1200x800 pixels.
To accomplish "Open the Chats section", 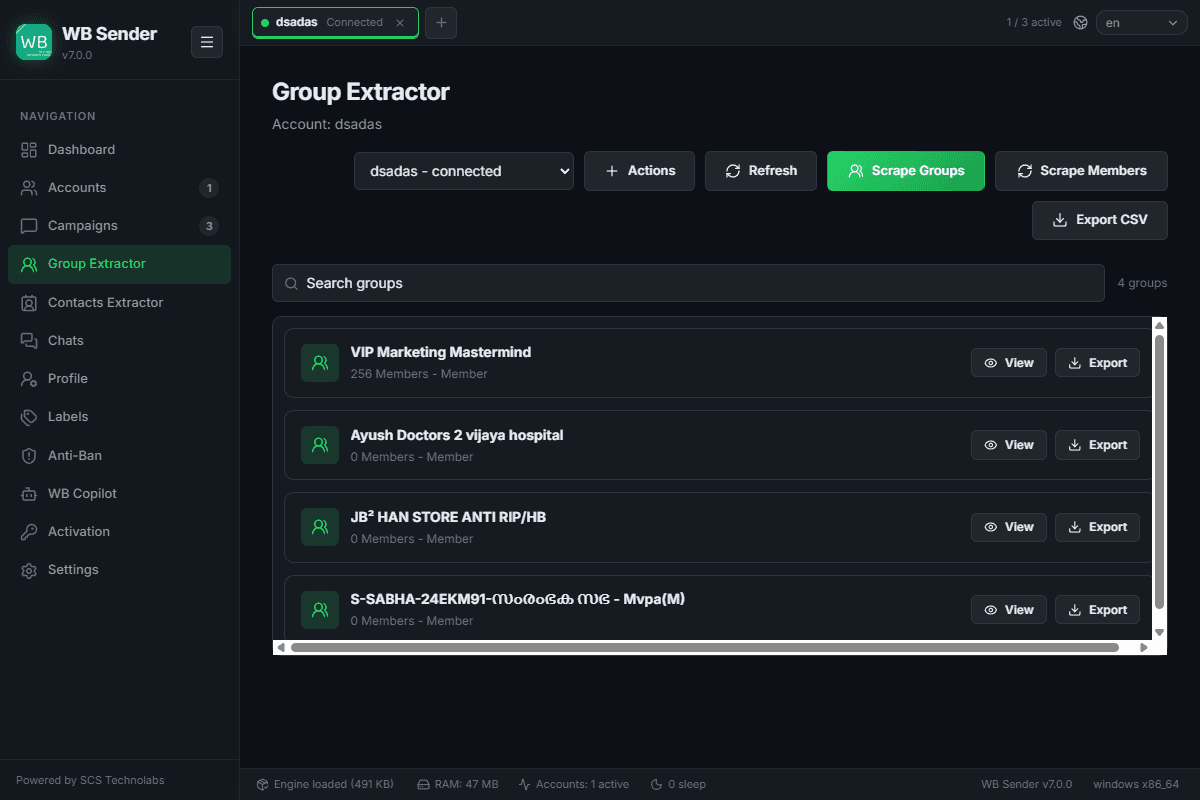I will pos(119,340).
